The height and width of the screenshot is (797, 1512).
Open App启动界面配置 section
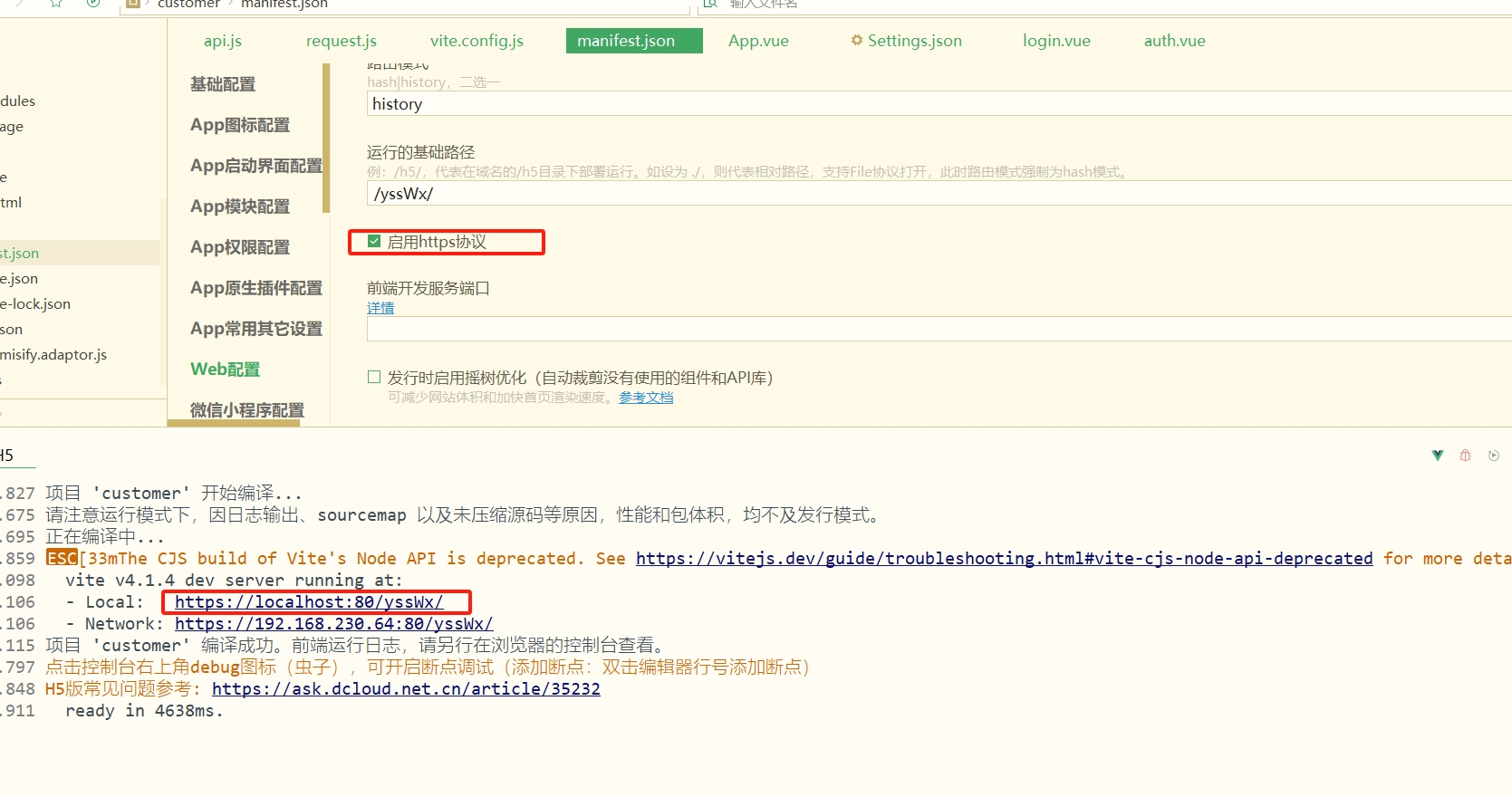(256, 166)
